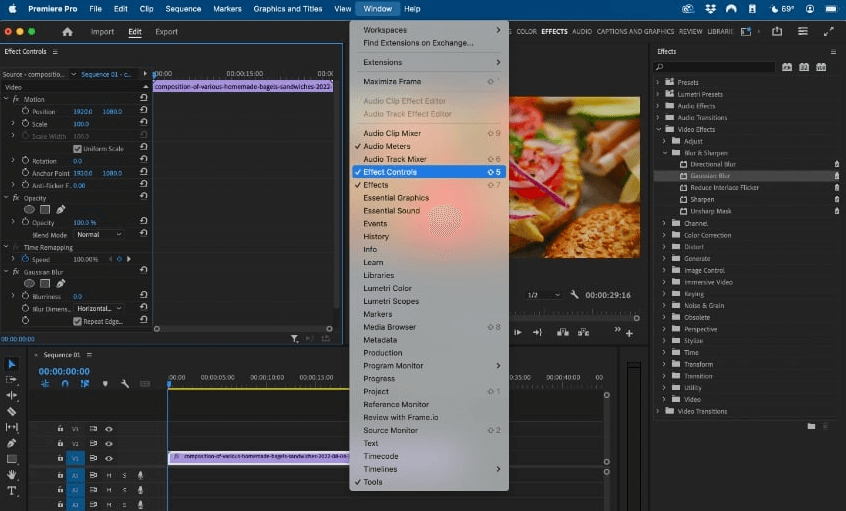
Task: Switch to the Export tab
Action: tap(166, 32)
